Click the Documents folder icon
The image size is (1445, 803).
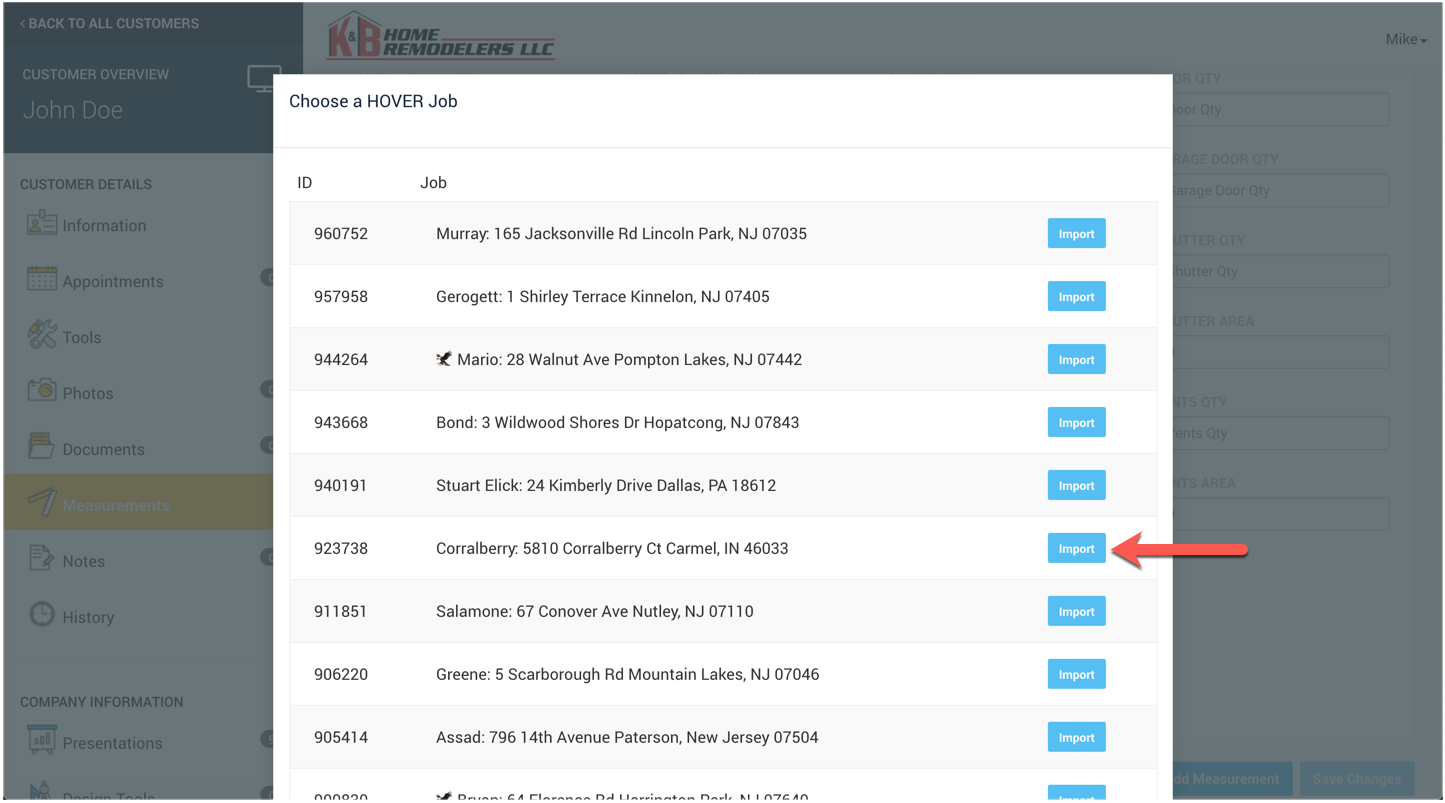tap(41, 447)
